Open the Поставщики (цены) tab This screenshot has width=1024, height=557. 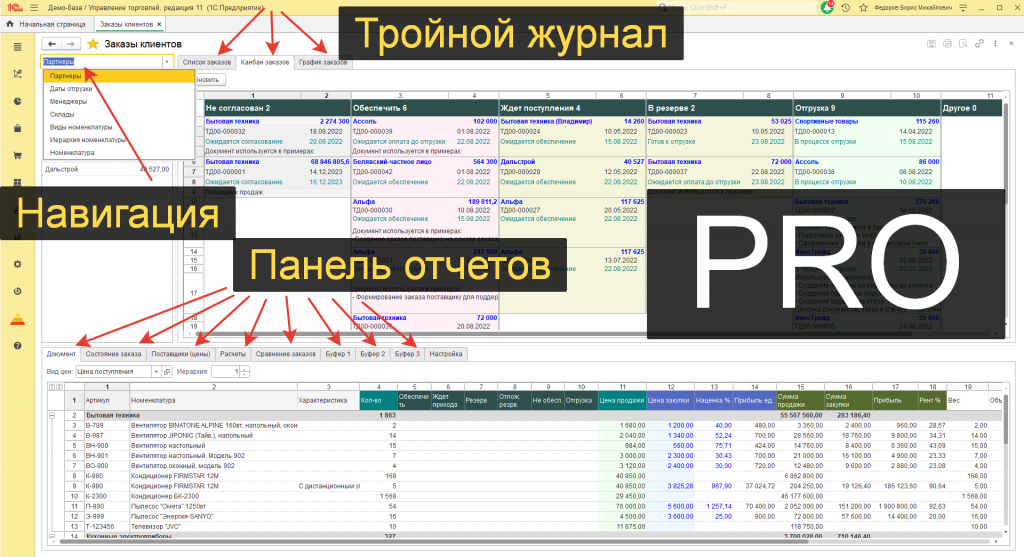[180, 354]
